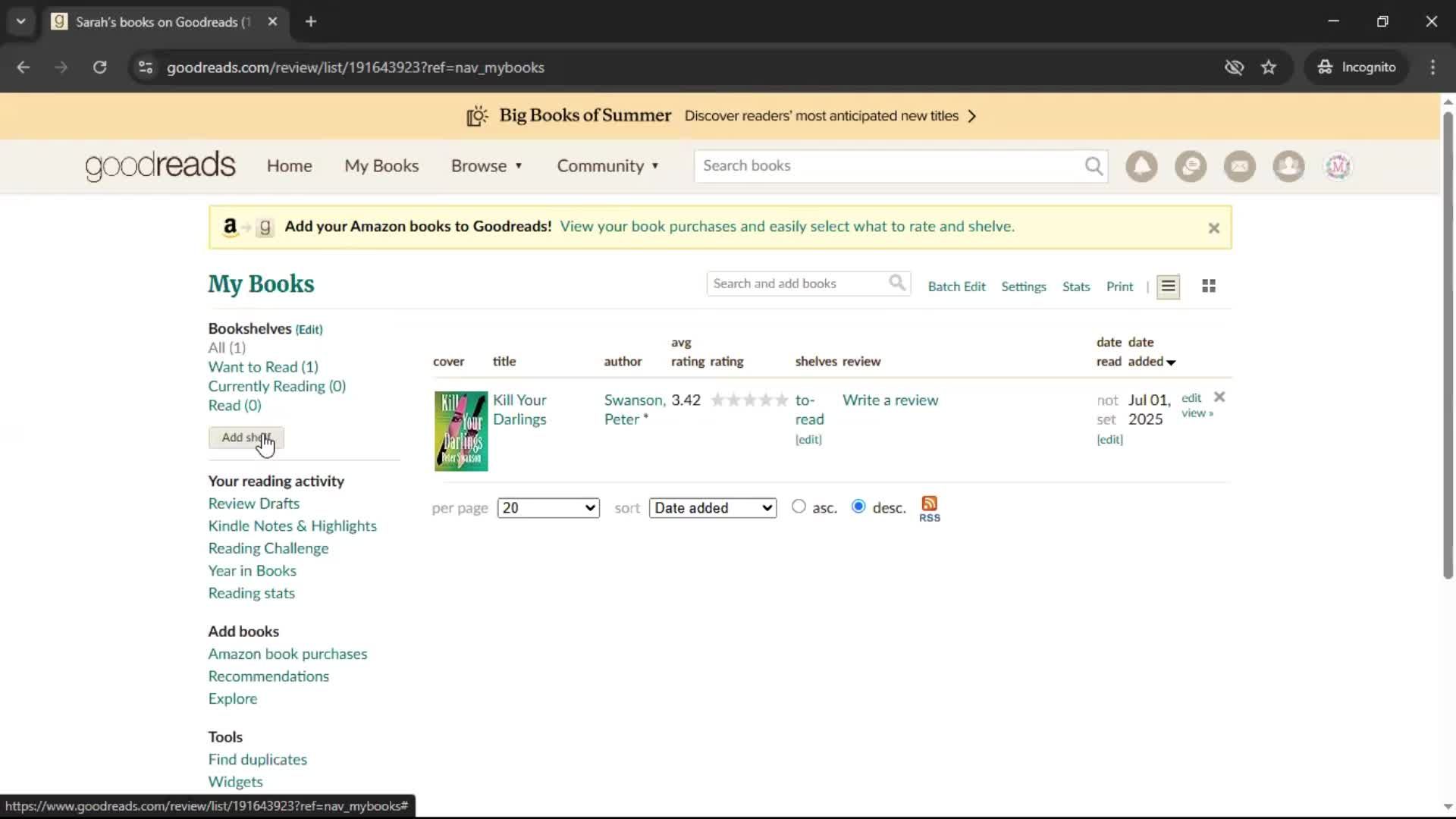
Task: Click the Search and add books magnifier
Action: click(897, 283)
